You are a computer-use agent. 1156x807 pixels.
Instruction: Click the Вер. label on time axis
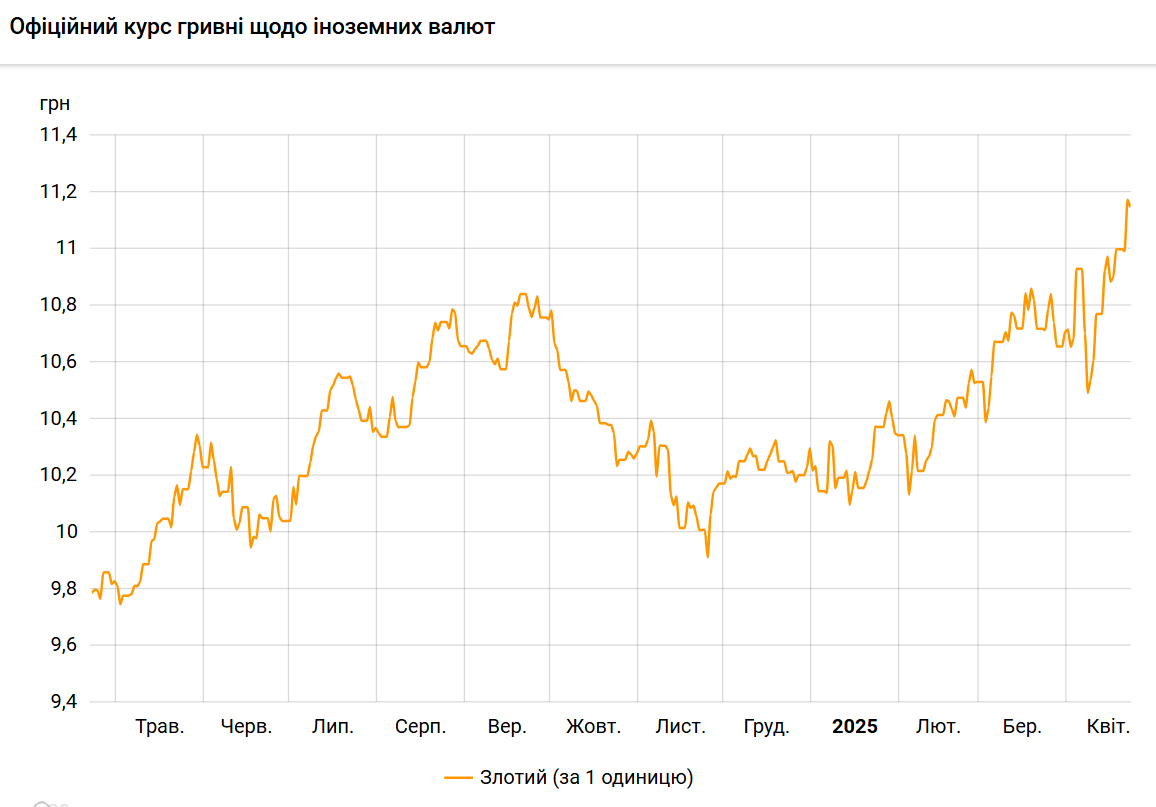[x=507, y=727]
